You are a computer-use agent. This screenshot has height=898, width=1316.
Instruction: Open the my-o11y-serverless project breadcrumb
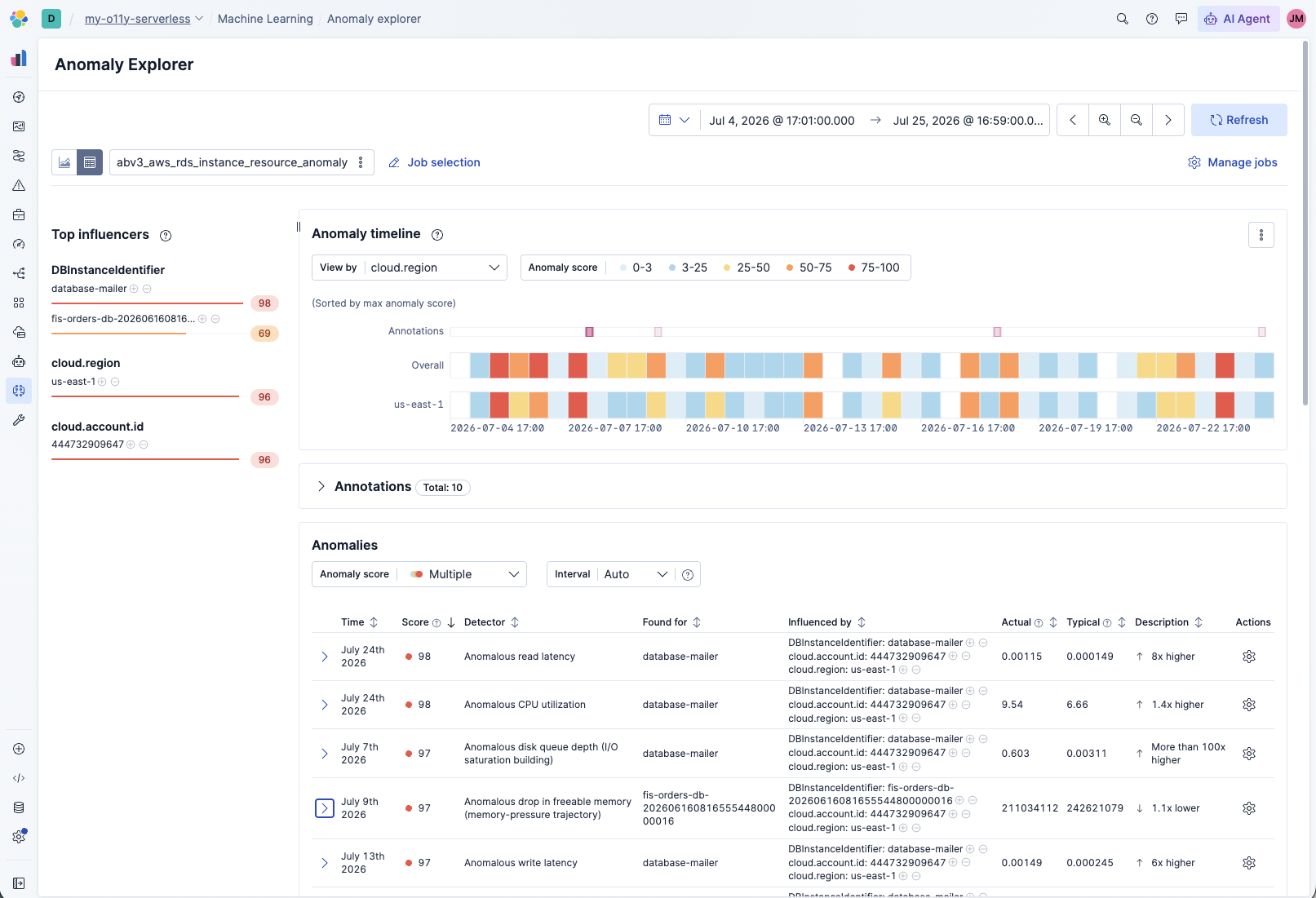pyautogui.click(x=144, y=19)
